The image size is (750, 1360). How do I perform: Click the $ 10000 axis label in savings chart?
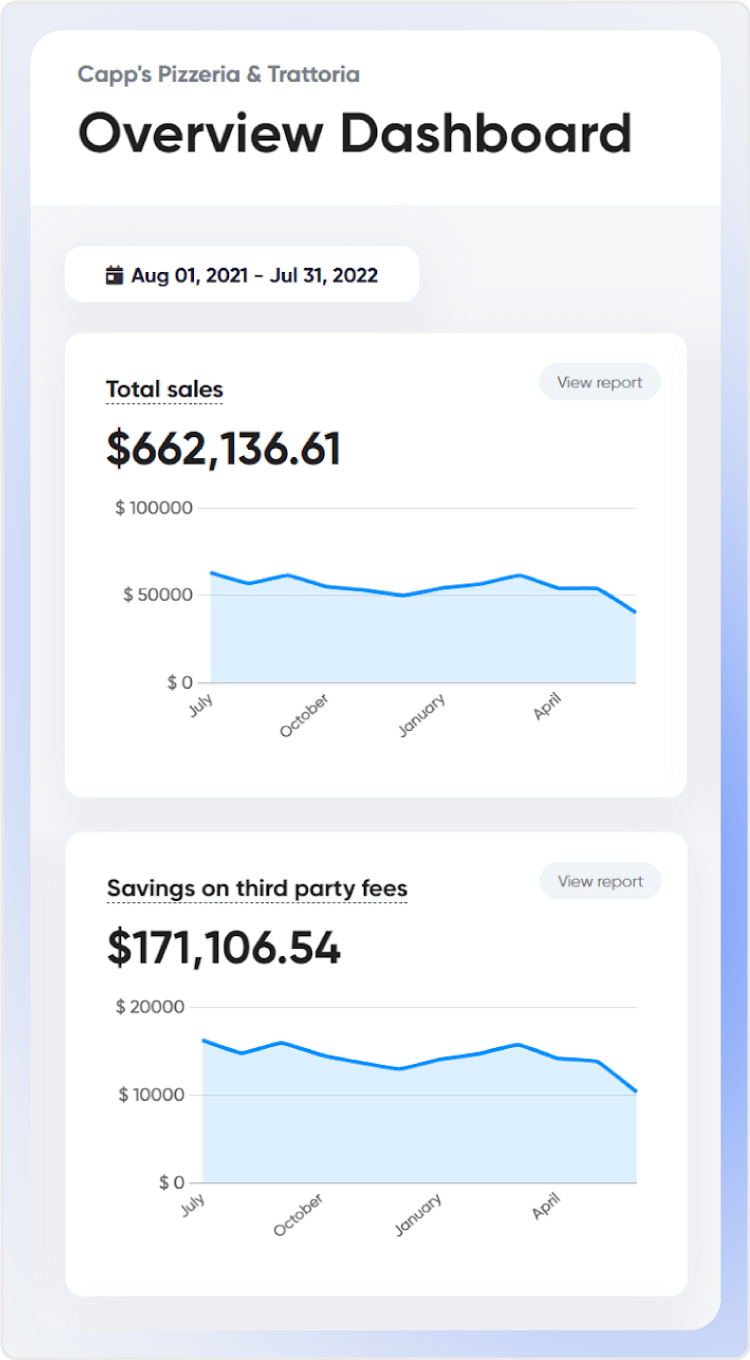click(x=152, y=1095)
